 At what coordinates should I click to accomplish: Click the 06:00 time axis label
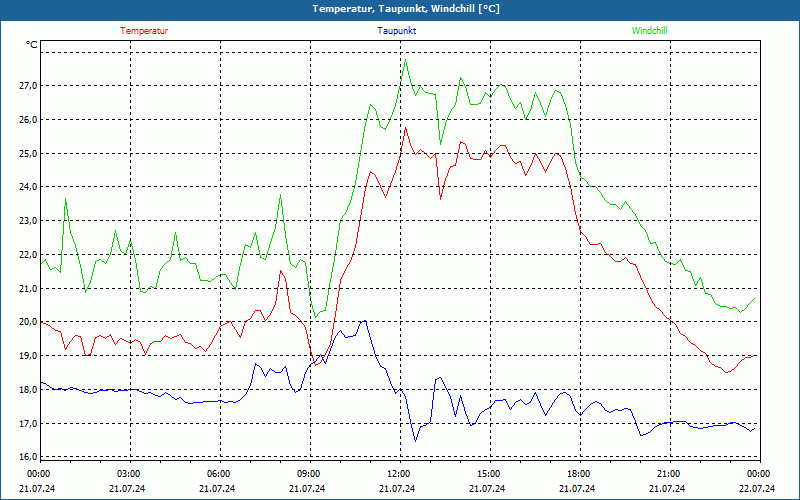point(218,474)
